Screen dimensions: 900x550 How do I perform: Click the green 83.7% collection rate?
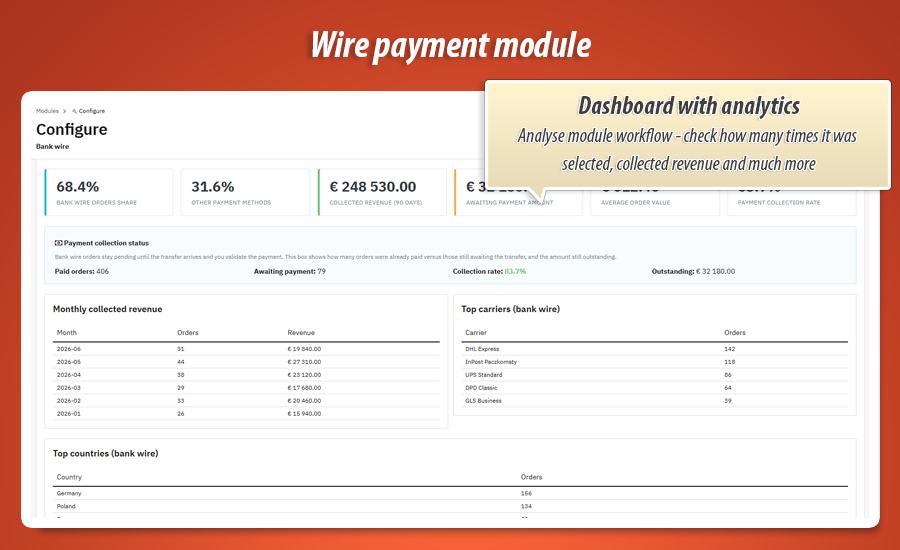click(515, 272)
